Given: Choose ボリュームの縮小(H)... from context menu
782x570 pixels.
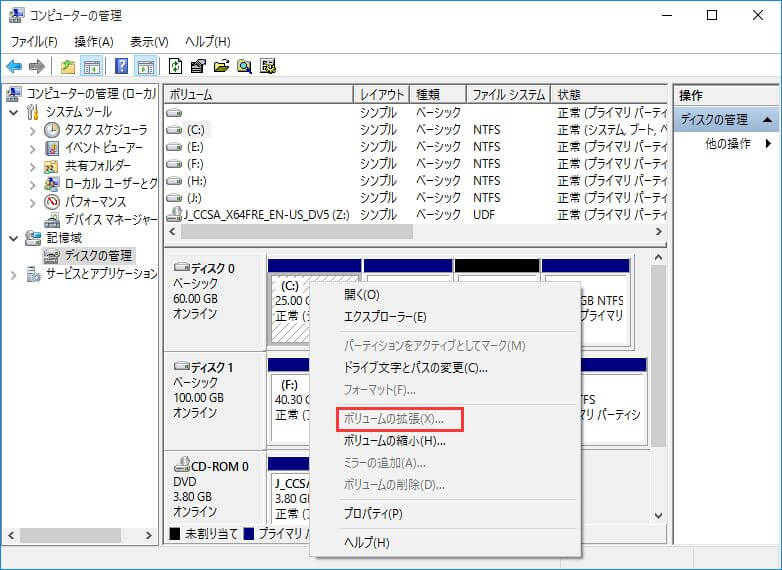Looking at the screenshot, I should point(393,440).
